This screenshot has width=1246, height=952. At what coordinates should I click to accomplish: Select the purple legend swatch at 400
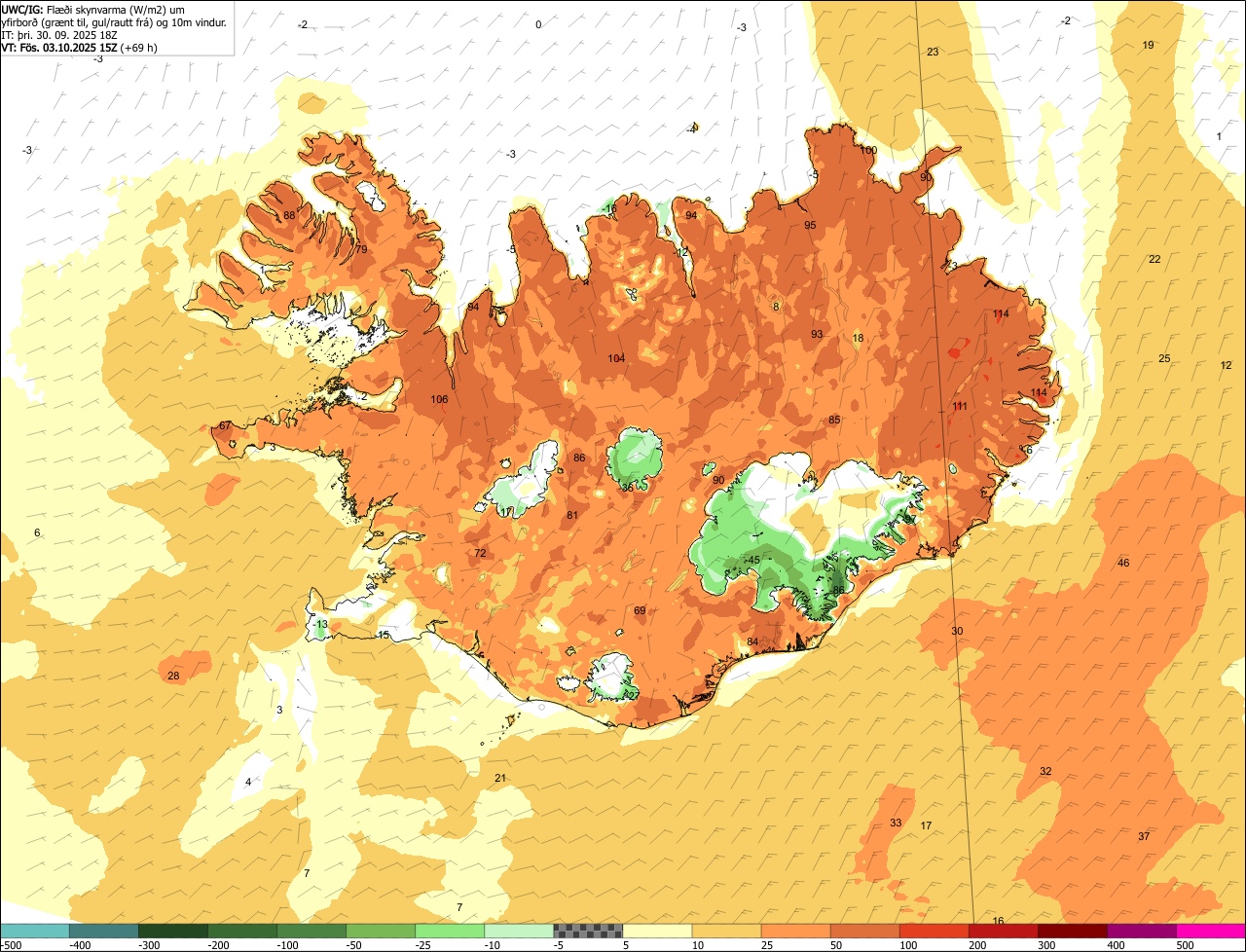(x=1142, y=931)
